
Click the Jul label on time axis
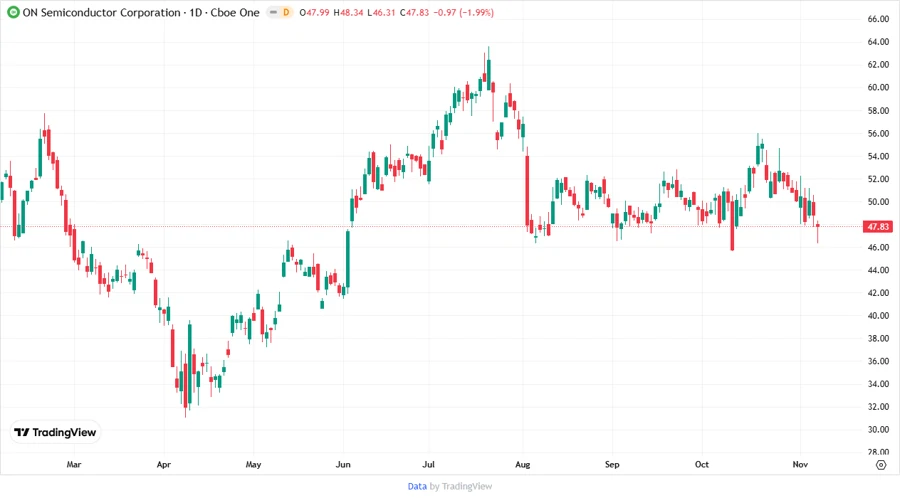tap(428, 464)
